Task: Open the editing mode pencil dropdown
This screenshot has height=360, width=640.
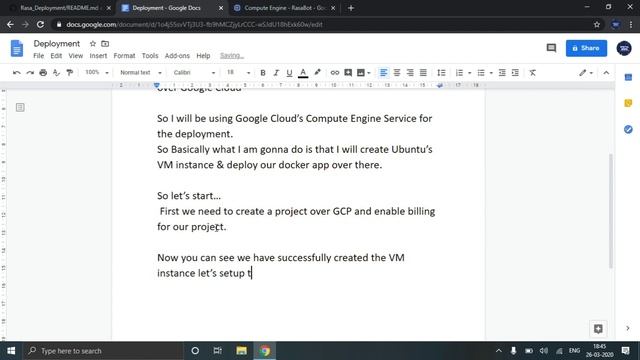Action: 586,73
